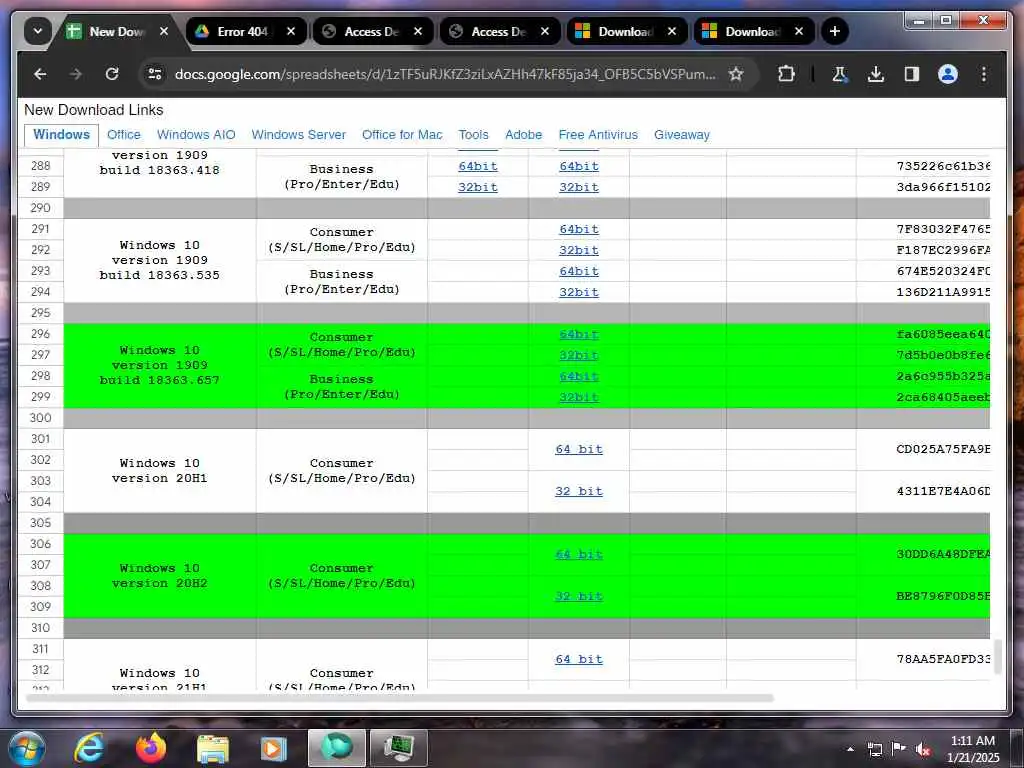Open Windows Explorer folder from taskbar

pos(213,748)
